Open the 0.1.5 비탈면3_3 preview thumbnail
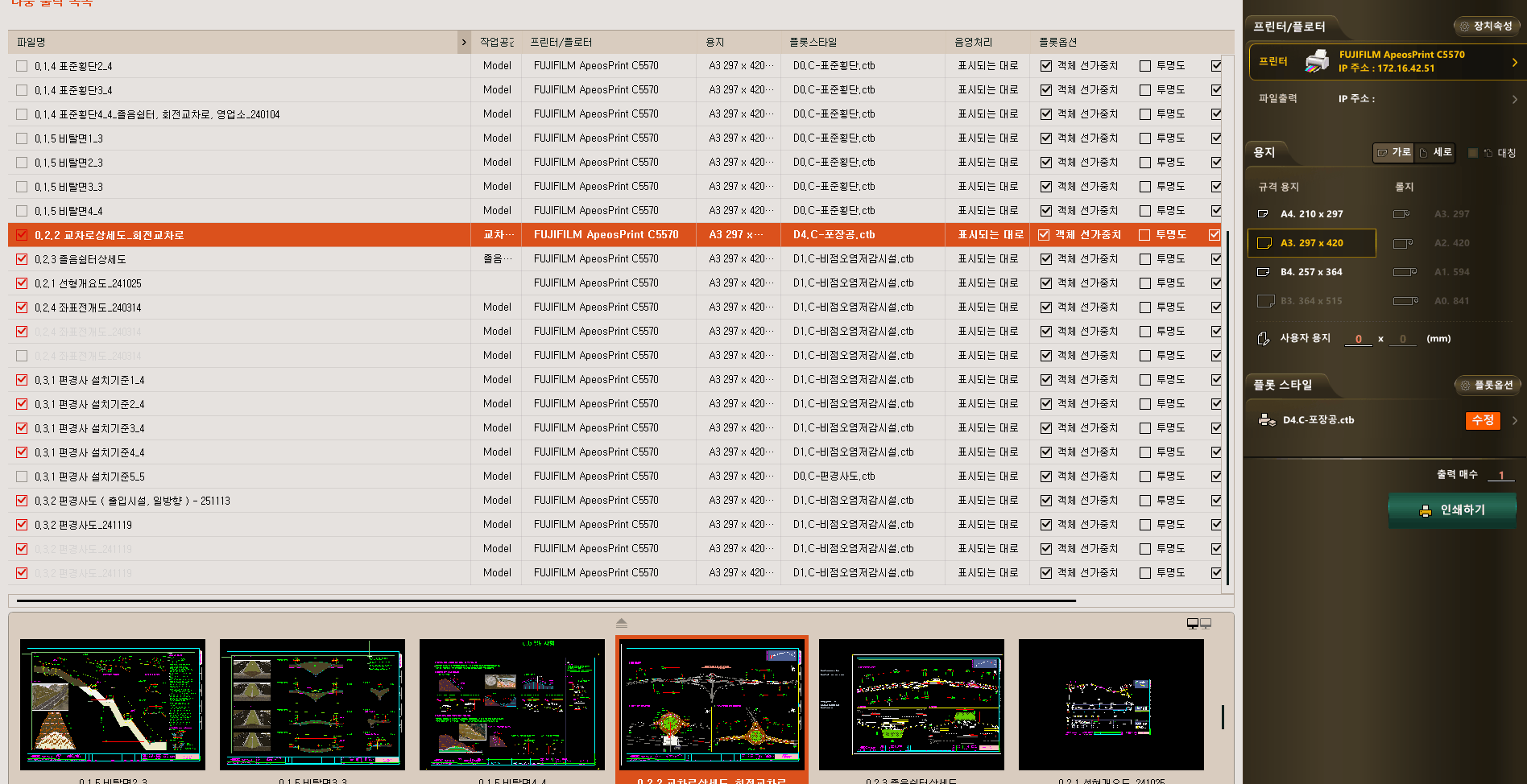Image resolution: width=1527 pixels, height=784 pixels. click(312, 704)
